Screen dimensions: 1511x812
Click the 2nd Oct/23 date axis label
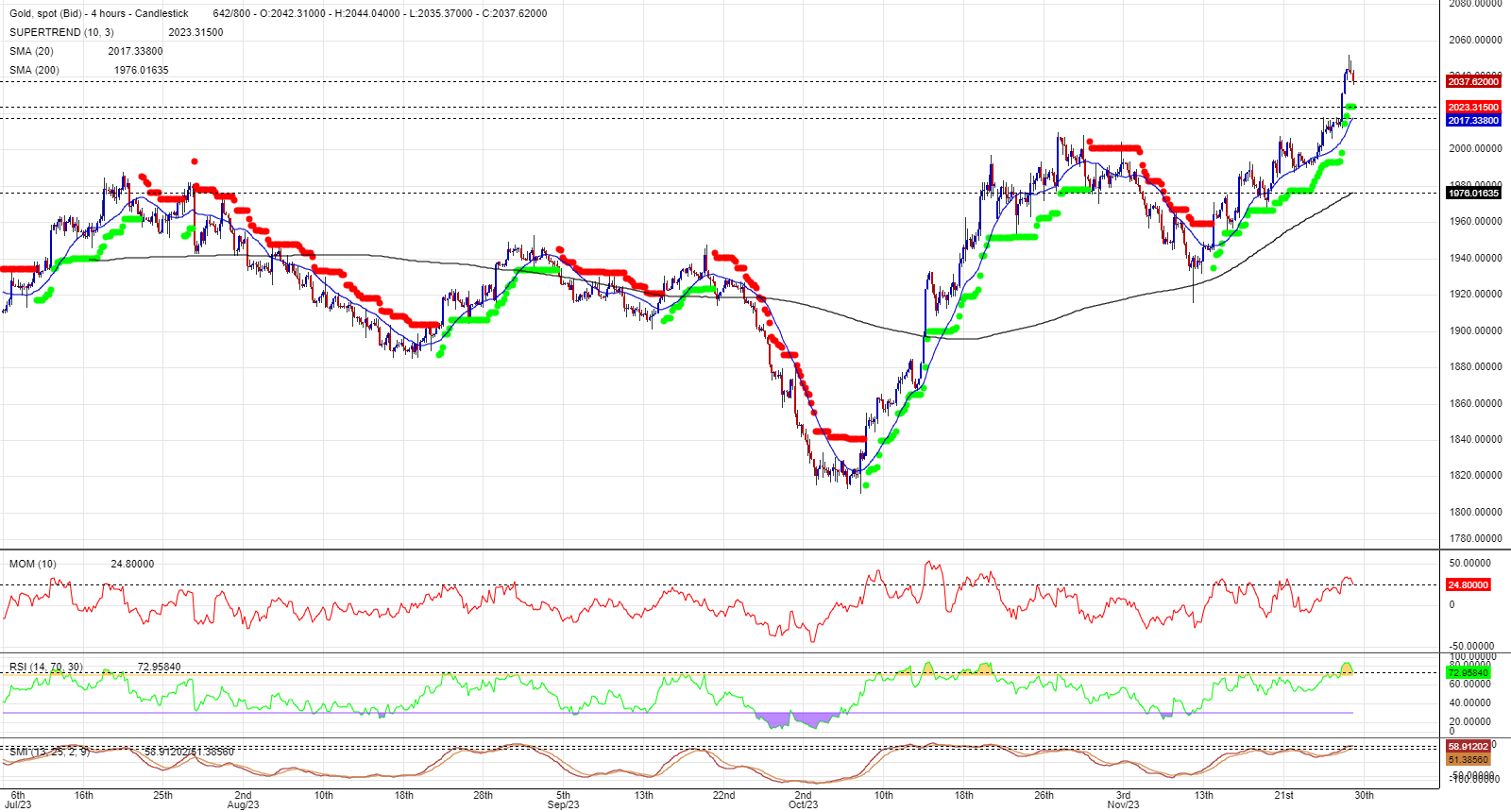pyautogui.click(x=803, y=800)
